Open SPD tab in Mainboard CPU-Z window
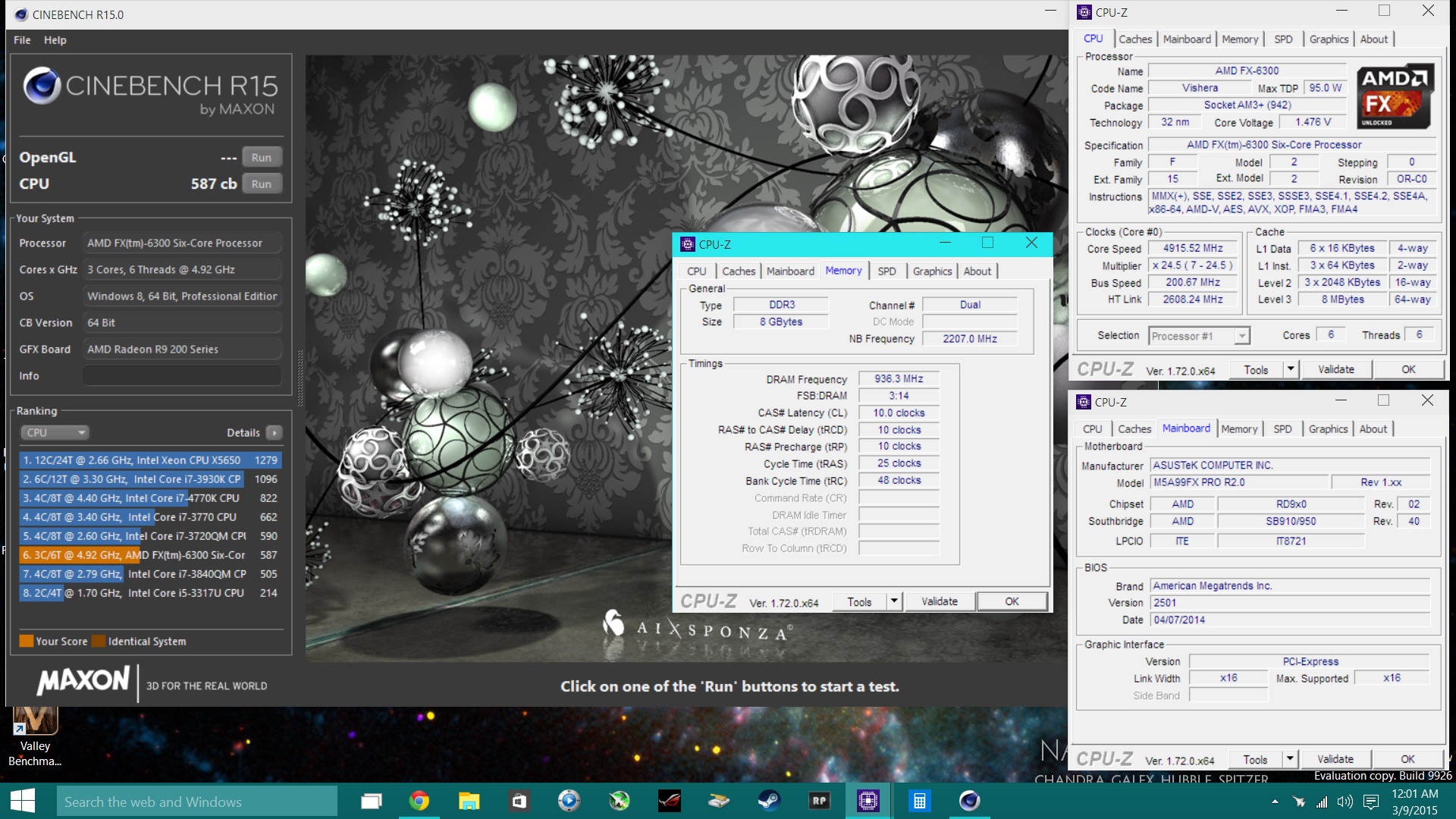Image resolution: width=1456 pixels, height=819 pixels. point(1282,429)
